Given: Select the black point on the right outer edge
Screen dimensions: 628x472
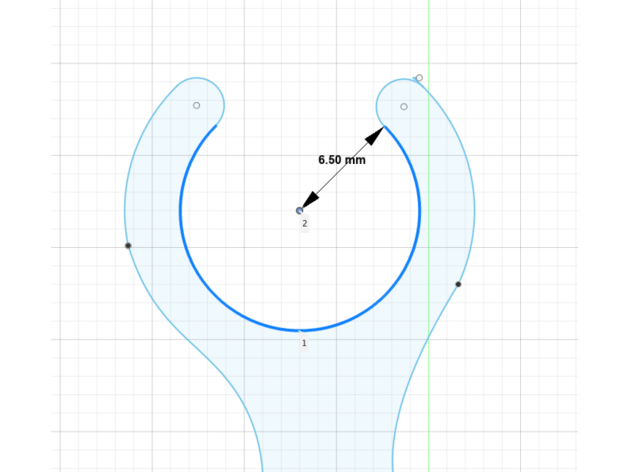Looking at the screenshot, I should (x=458, y=284).
